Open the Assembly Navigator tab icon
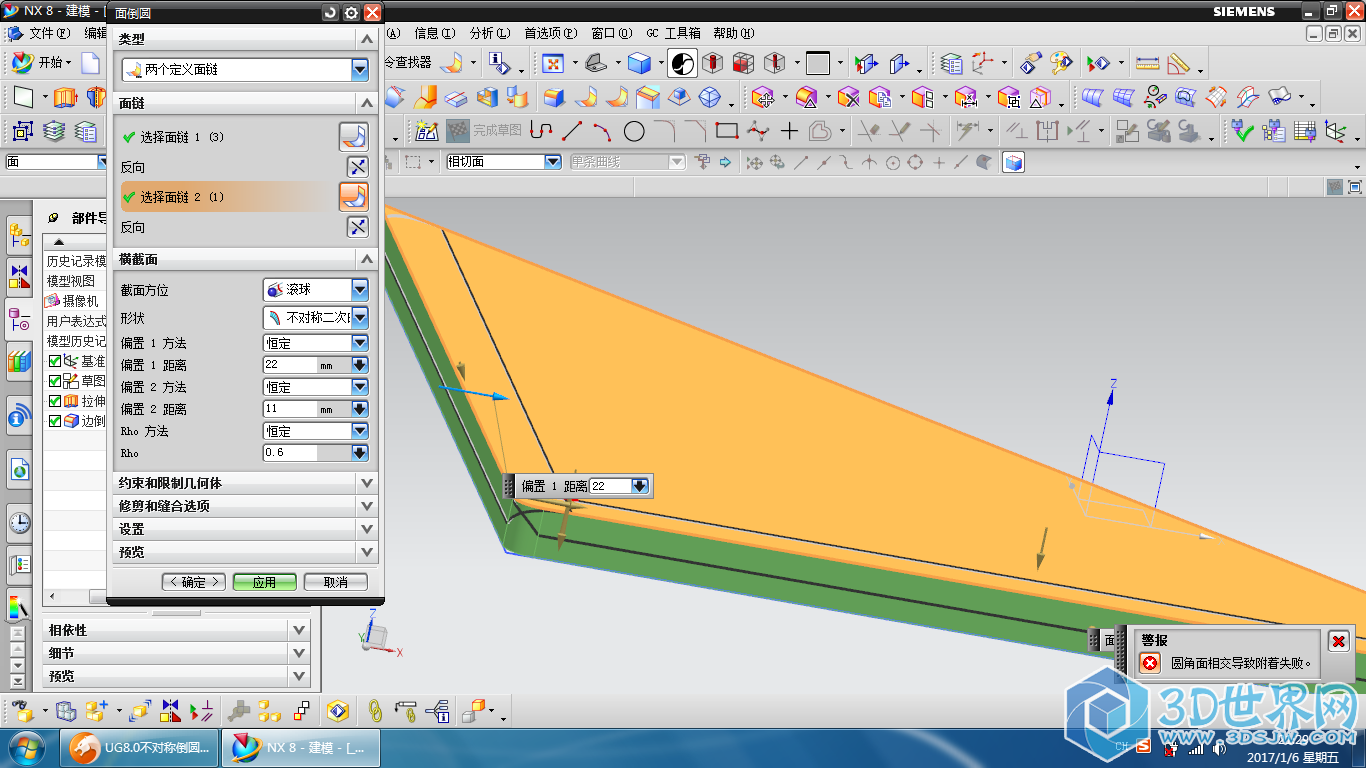 coord(19,235)
